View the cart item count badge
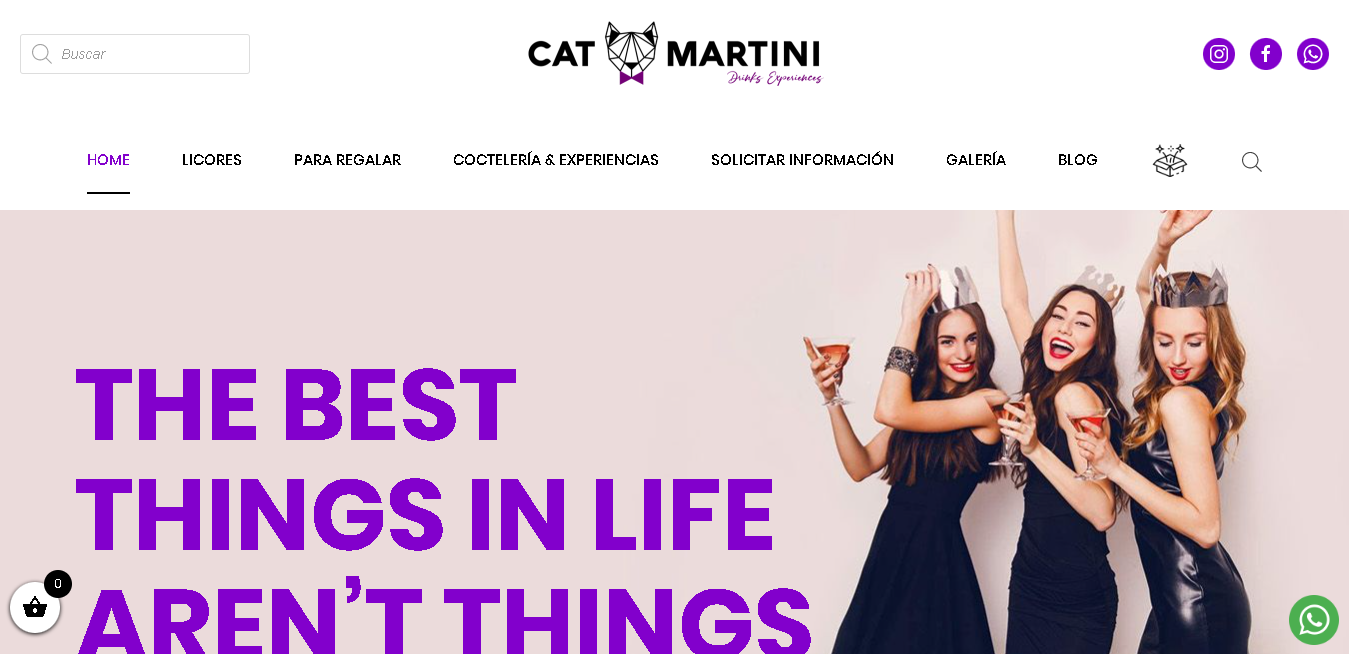This screenshot has height=654, width=1349. (58, 584)
